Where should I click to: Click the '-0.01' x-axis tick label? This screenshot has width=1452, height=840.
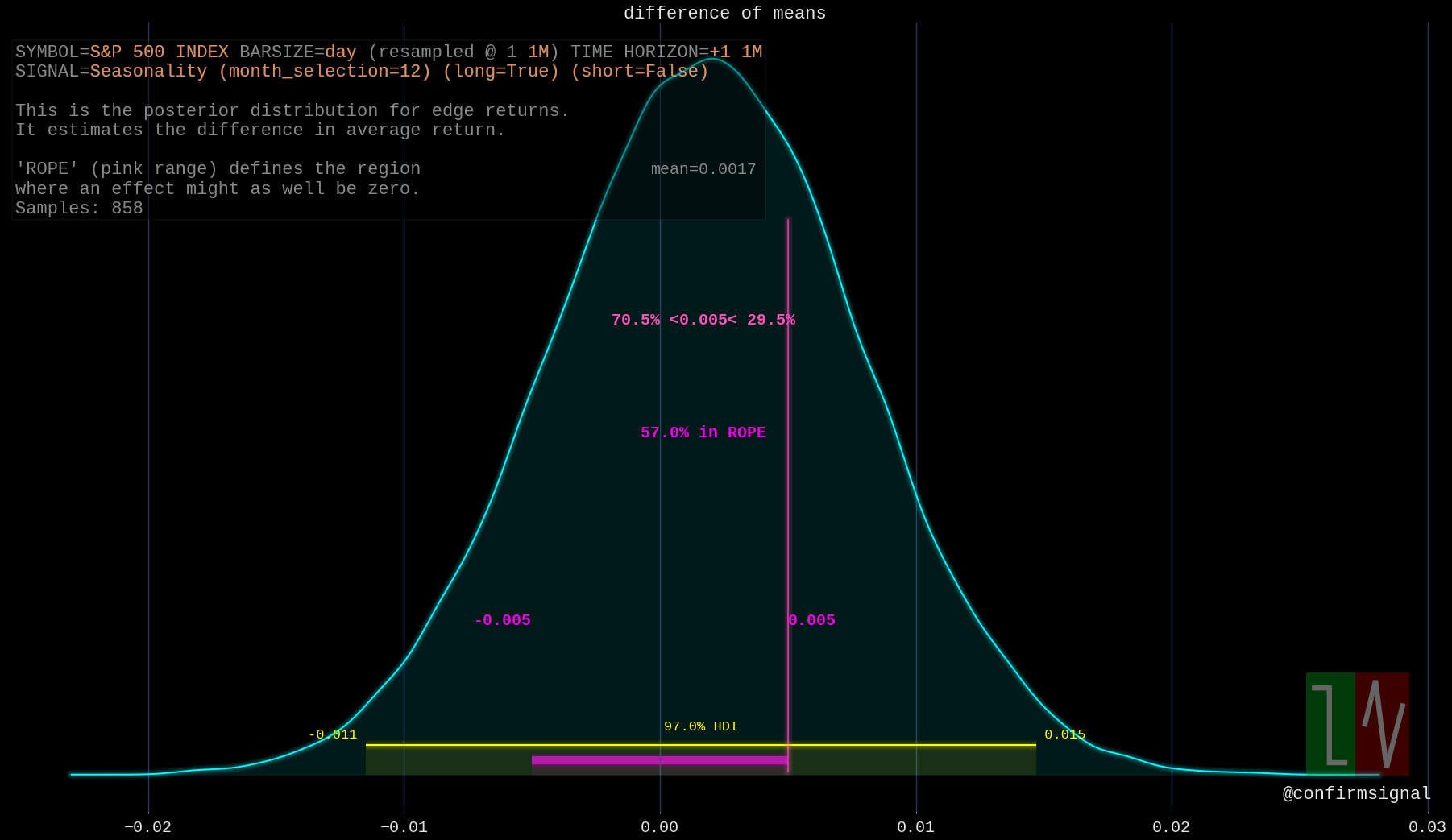coord(404,827)
